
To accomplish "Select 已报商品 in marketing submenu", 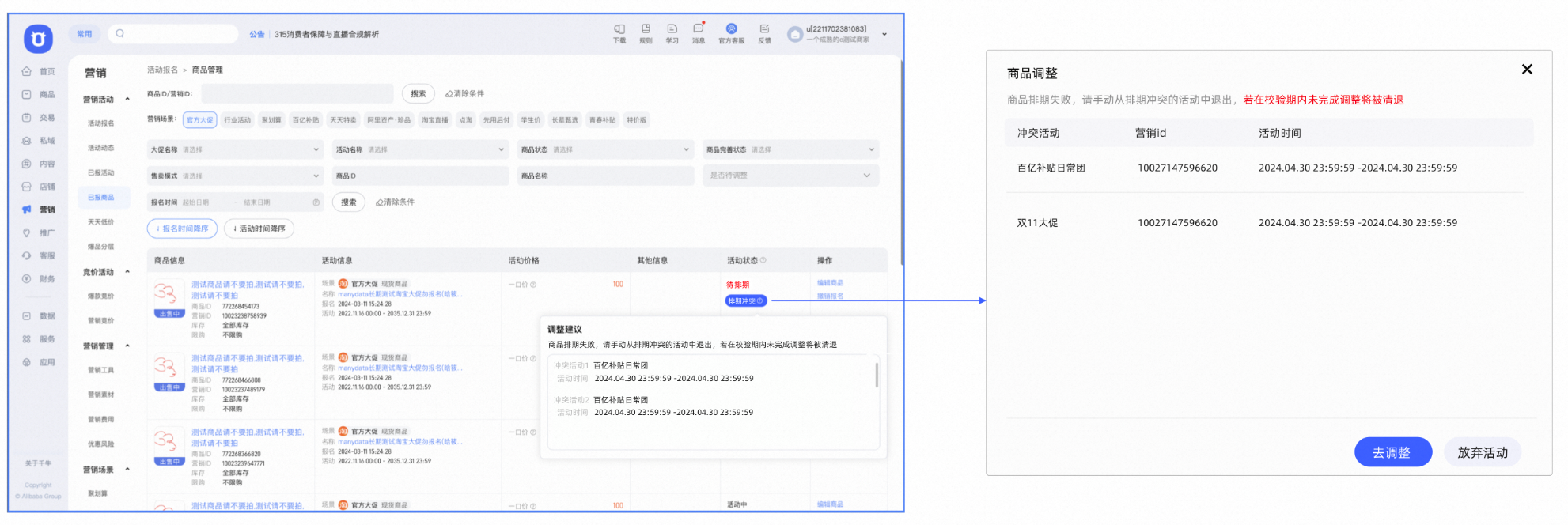I will (x=104, y=197).
